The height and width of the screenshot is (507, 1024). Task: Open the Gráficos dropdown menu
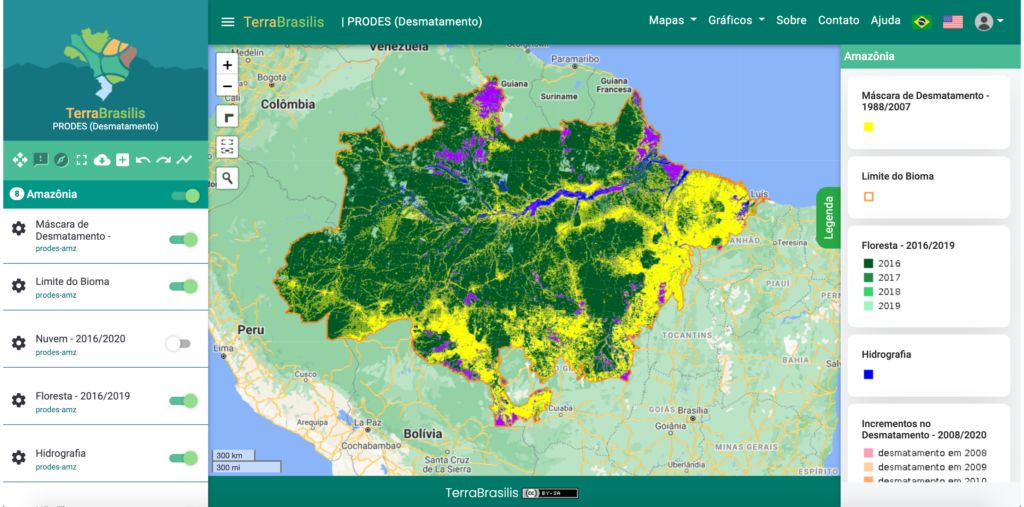(737, 20)
